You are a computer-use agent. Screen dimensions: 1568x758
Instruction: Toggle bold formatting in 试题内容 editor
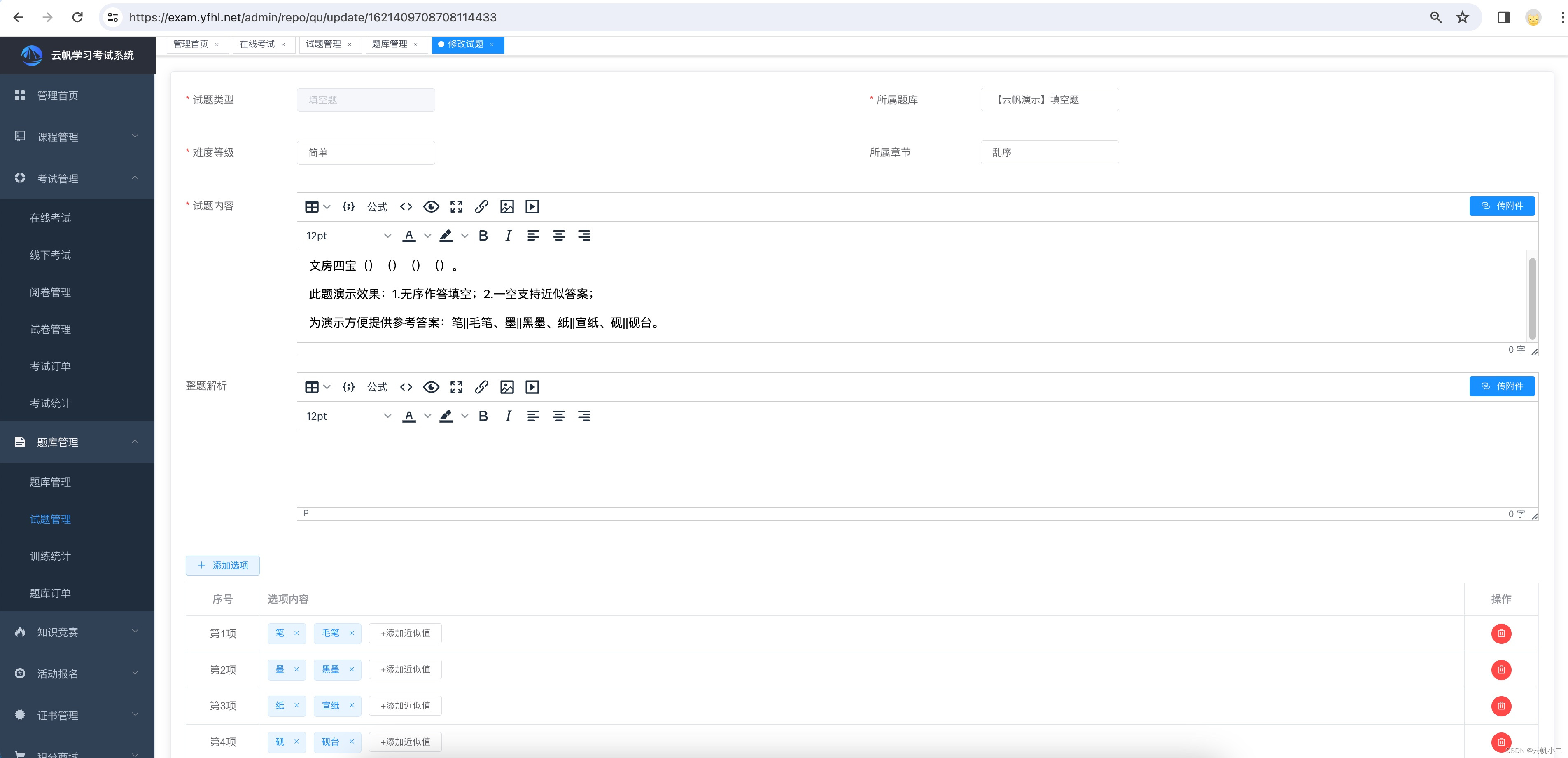click(x=483, y=236)
